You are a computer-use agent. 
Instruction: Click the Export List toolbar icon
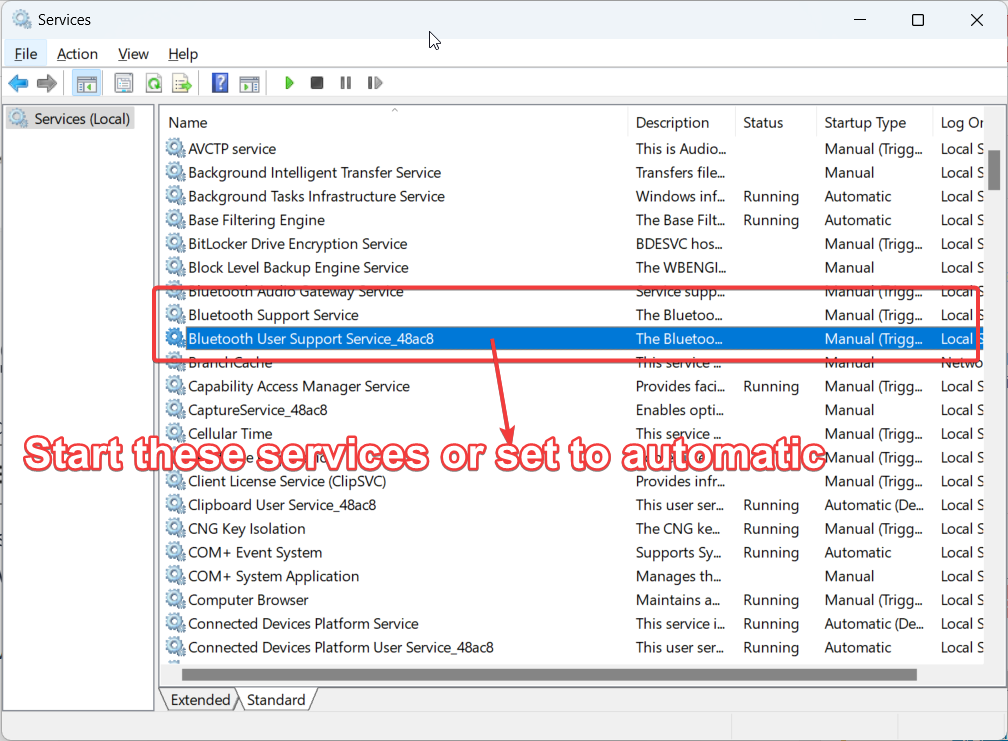pyautogui.click(x=181, y=83)
